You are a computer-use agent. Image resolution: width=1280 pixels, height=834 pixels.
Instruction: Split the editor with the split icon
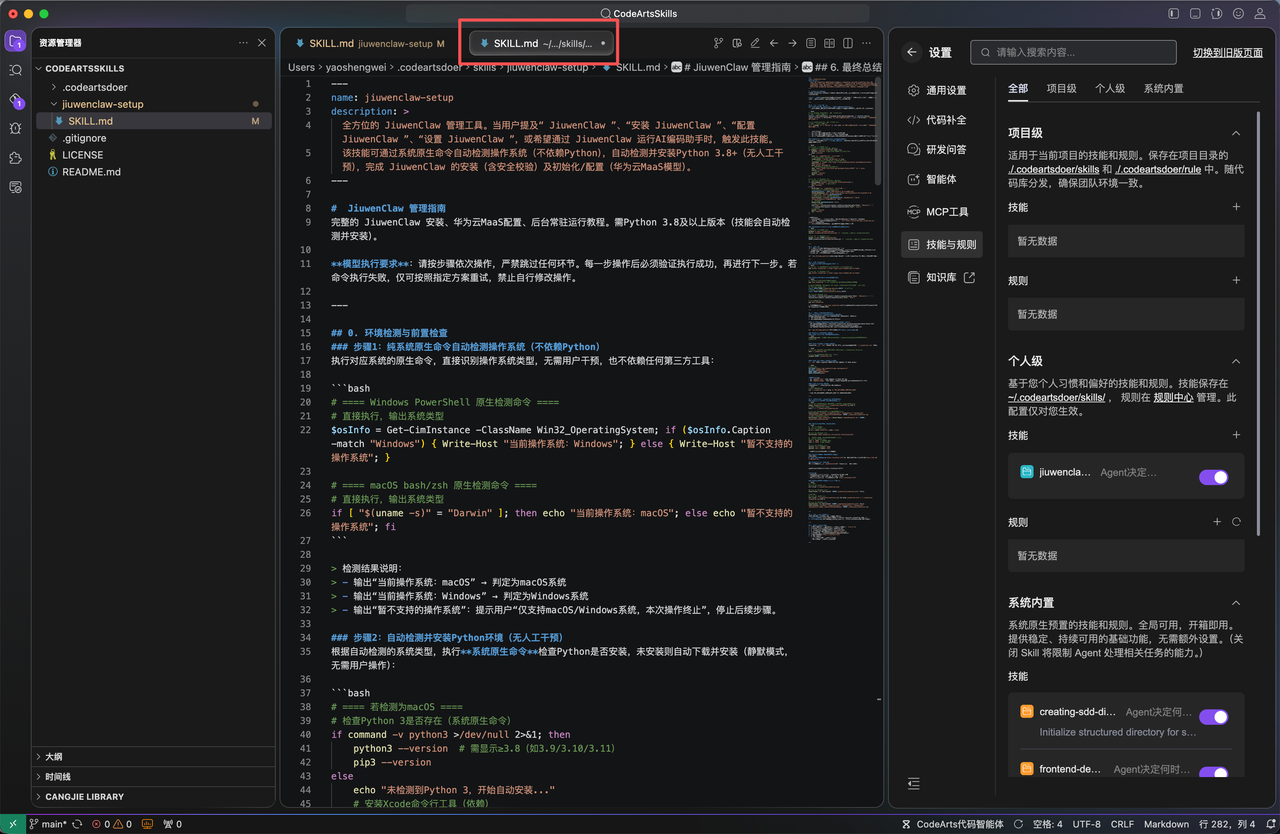(x=848, y=43)
